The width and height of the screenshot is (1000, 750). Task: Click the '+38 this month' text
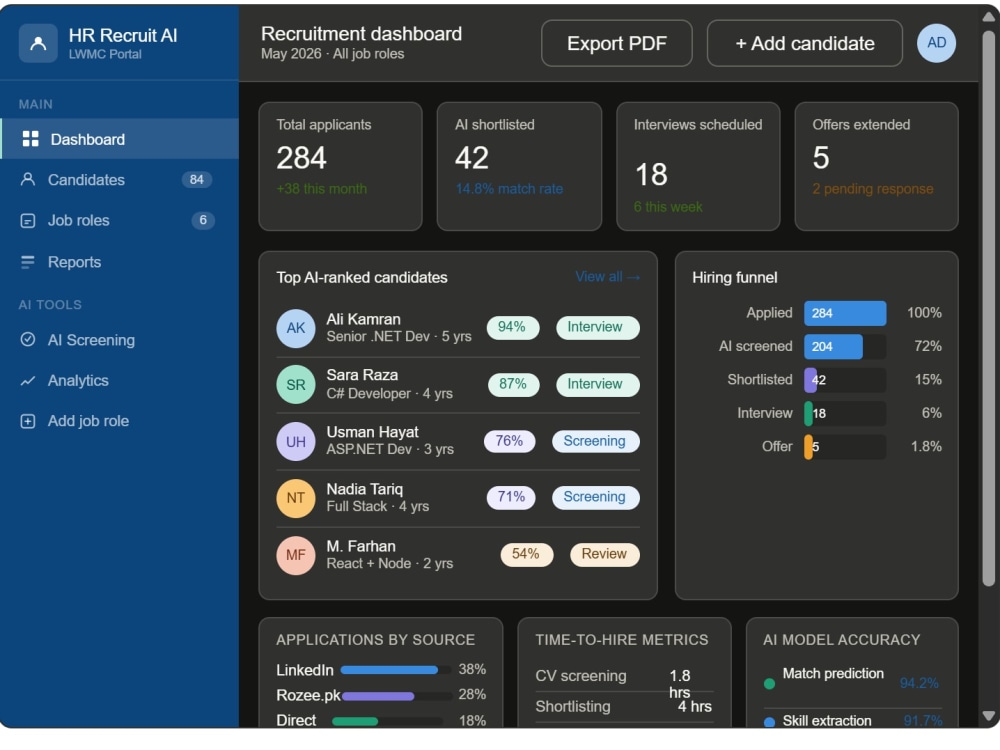tap(321, 189)
